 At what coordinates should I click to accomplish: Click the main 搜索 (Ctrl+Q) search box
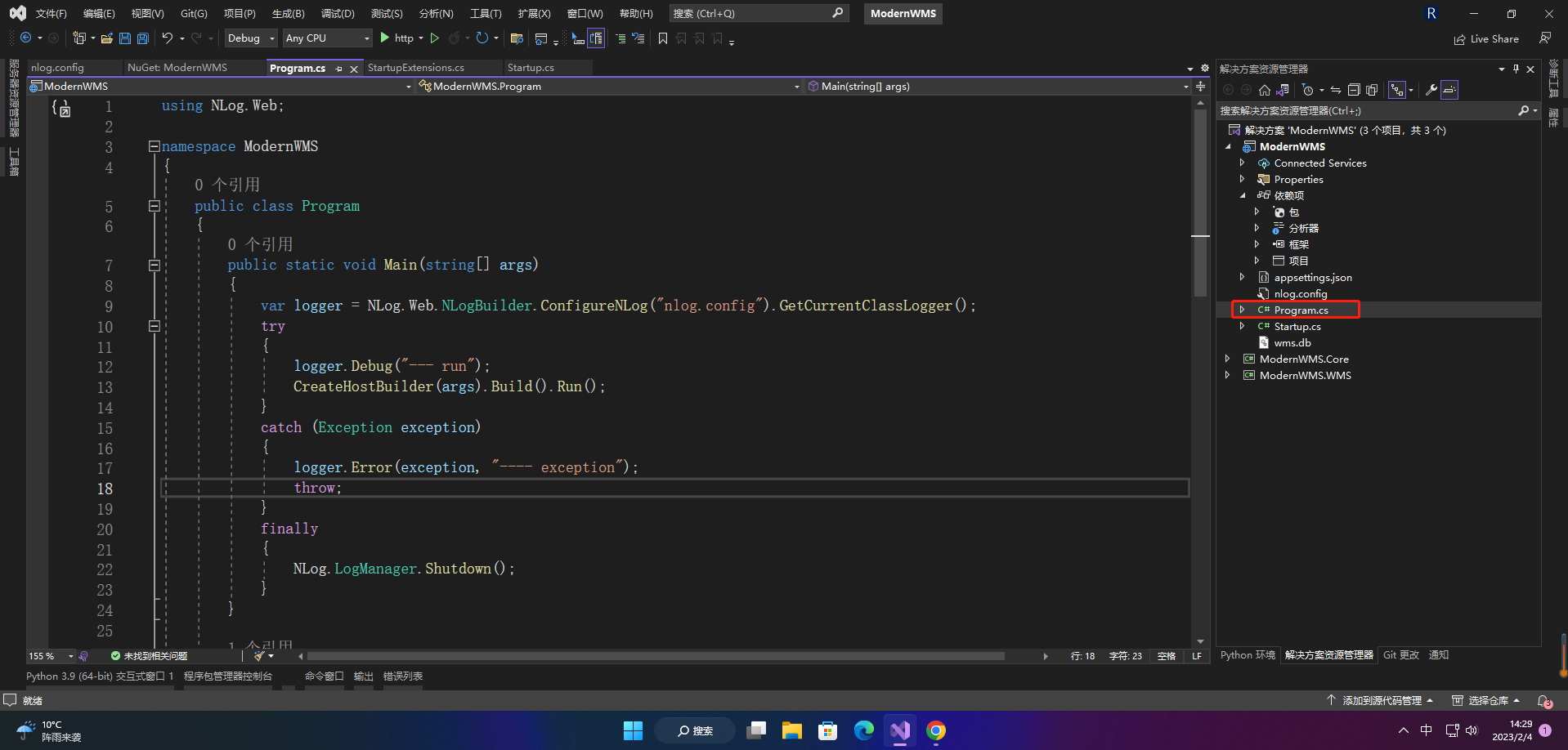coord(758,14)
